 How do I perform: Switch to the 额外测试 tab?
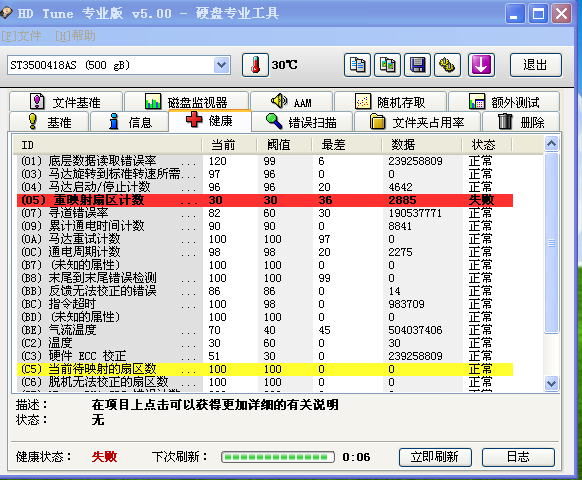point(504,101)
